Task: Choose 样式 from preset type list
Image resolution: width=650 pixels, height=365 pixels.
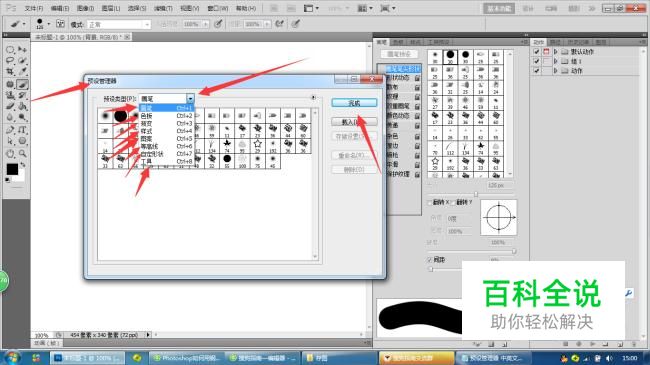Action: click(166, 131)
